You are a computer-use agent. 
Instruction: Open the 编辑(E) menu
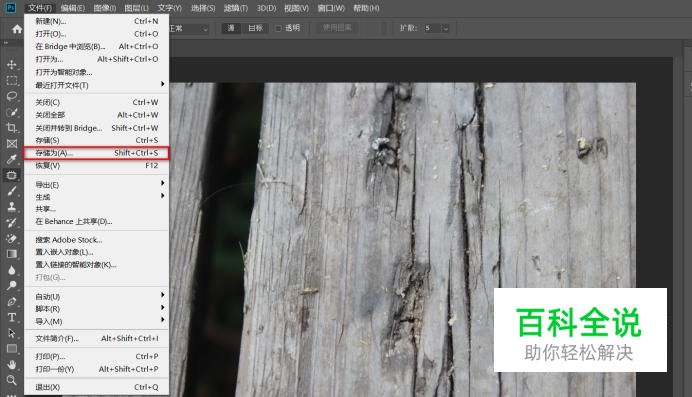click(72, 8)
